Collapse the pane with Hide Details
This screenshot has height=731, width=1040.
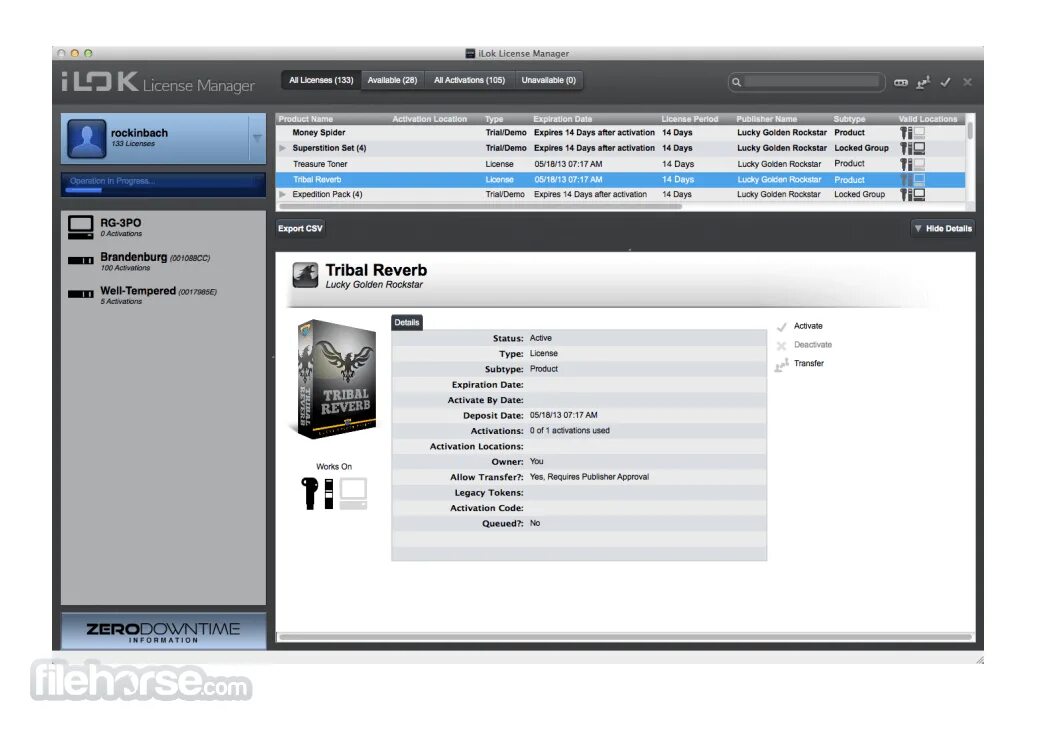click(x=942, y=228)
